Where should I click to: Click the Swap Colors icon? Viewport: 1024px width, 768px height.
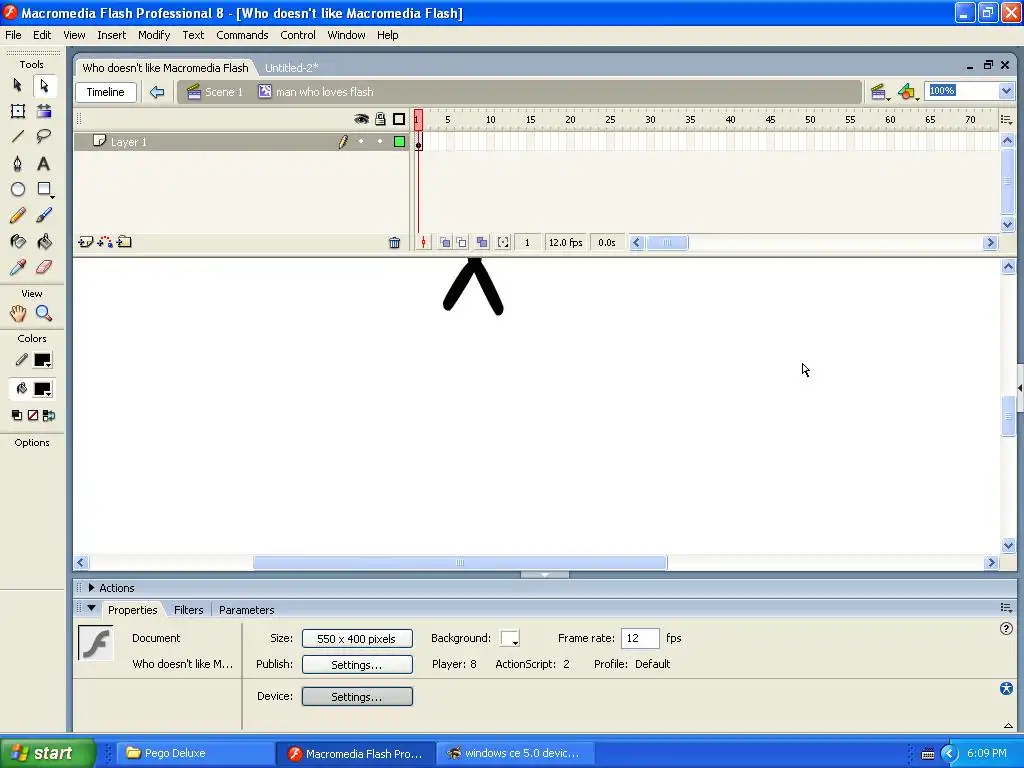point(48,415)
